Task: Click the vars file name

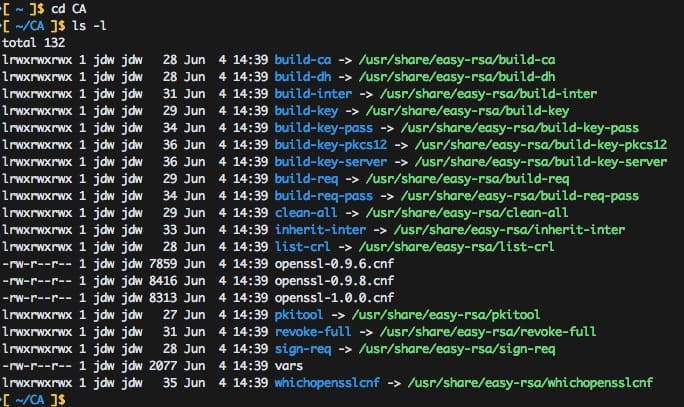Action: tap(287, 366)
